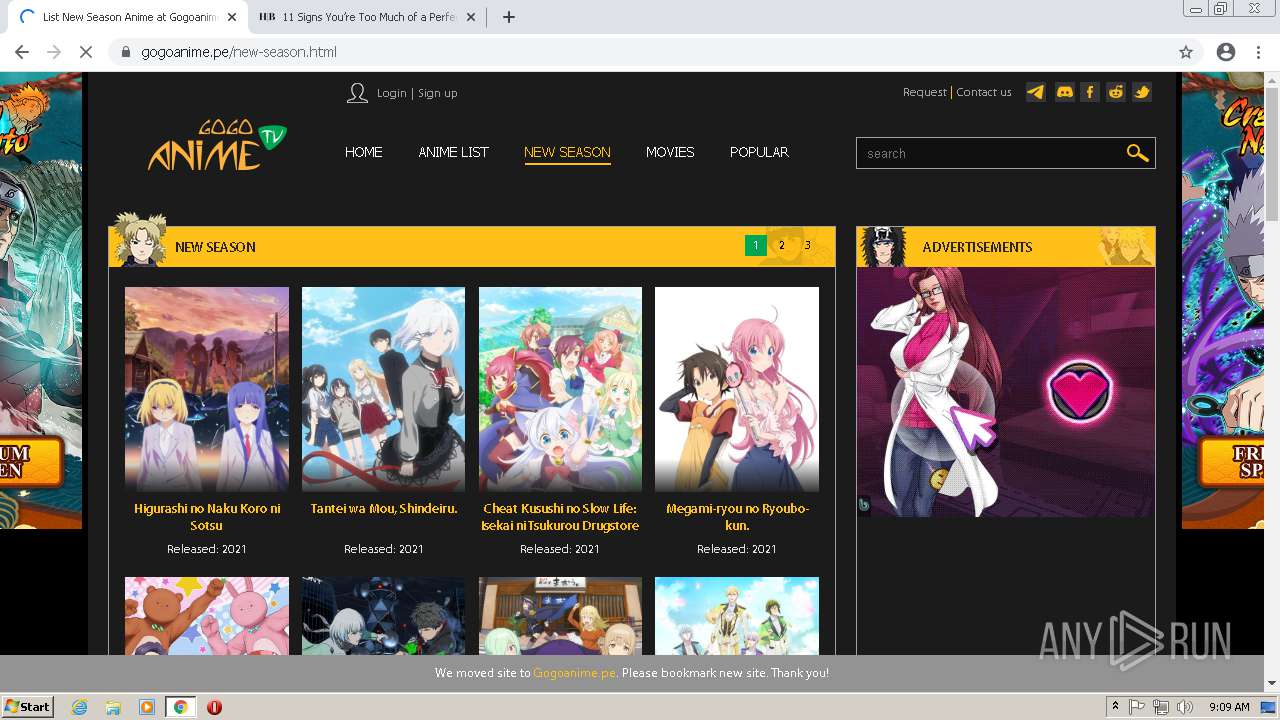Image resolution: width=1280 pixels, height=720 pixels.
Task: Click the user profile icon beside Login
Action: (357, 93)
